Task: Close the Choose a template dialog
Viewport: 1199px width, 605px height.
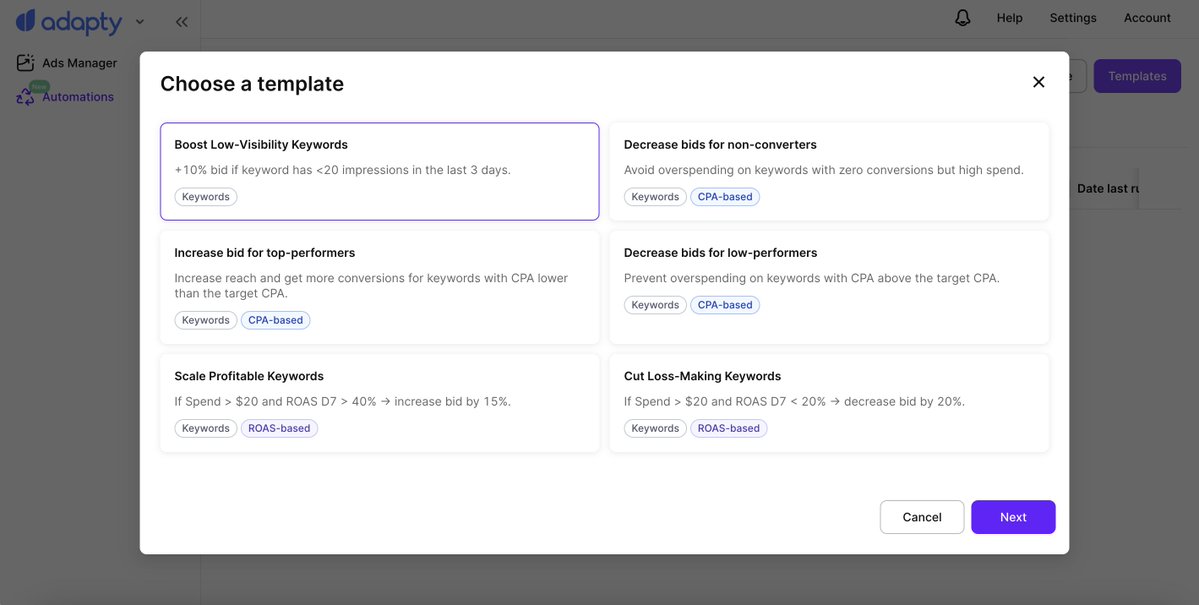Action: tap(1038, 82)
